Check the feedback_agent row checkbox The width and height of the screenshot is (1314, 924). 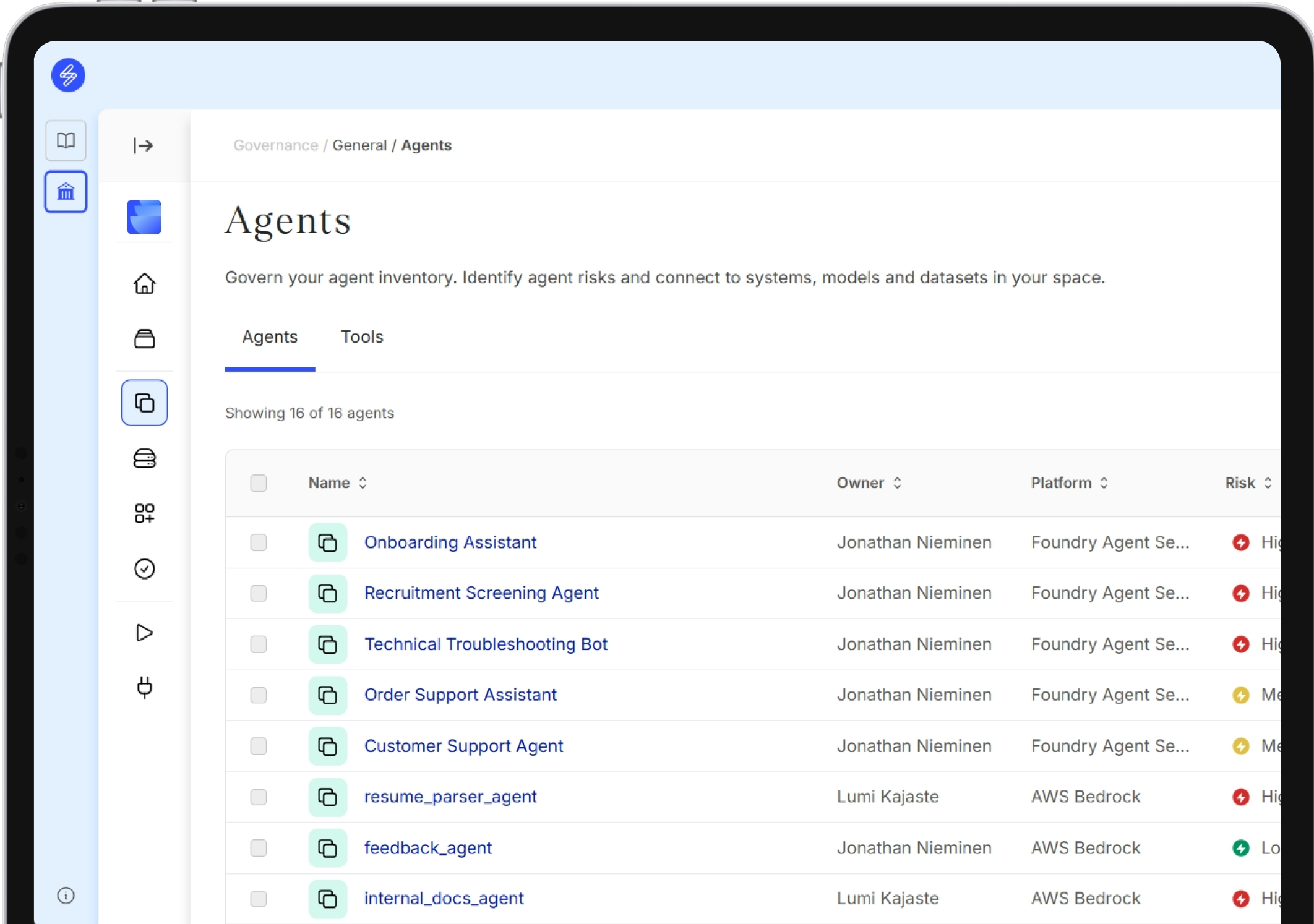pos(259,848)
